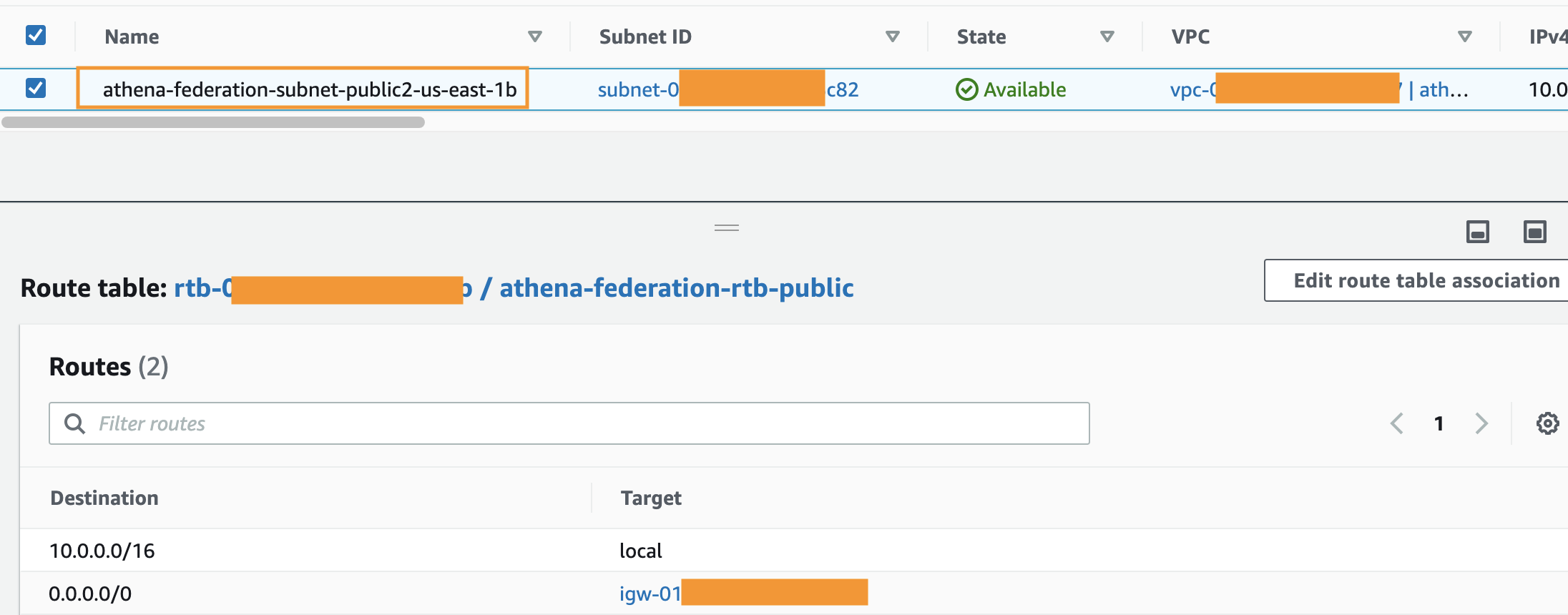The height and width of the screenshot is (615, 1568).
Task: Click the horizontal scrollbar under the subnet table
Action: (x=213, y=122)
